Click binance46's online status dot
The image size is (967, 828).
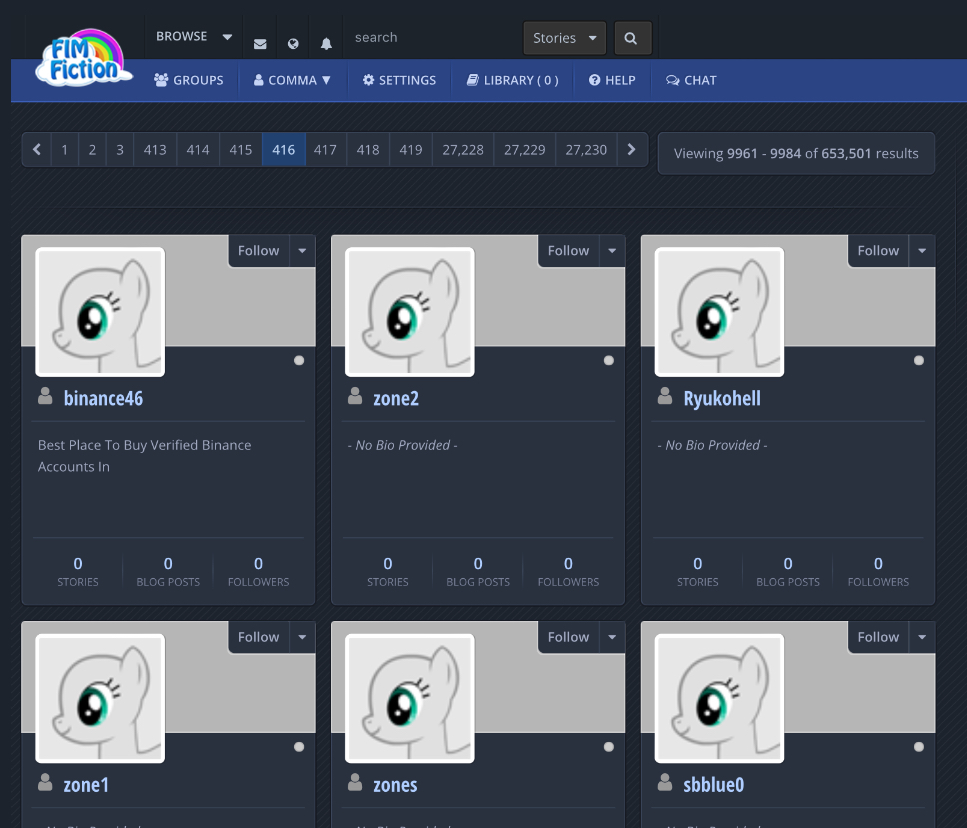pyautogui.click(x=299, y=361)
